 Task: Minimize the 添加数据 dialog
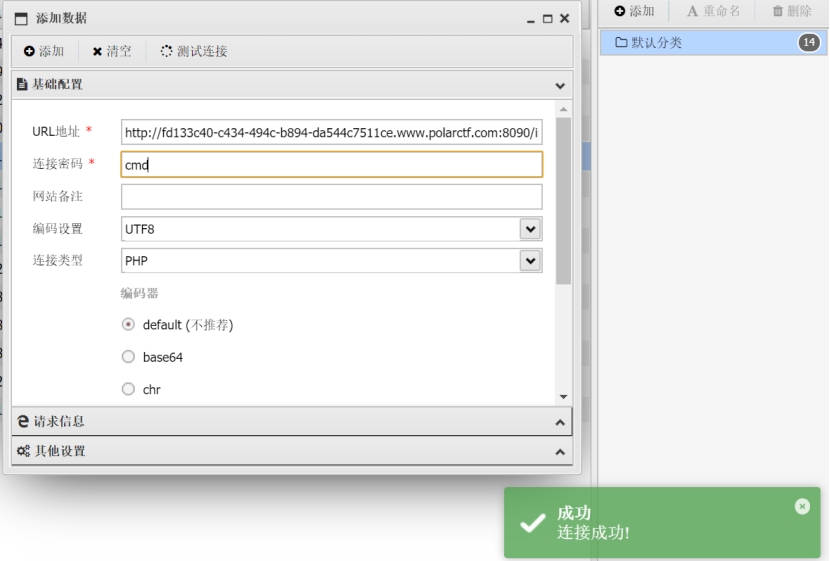click(x=530, y=20)
